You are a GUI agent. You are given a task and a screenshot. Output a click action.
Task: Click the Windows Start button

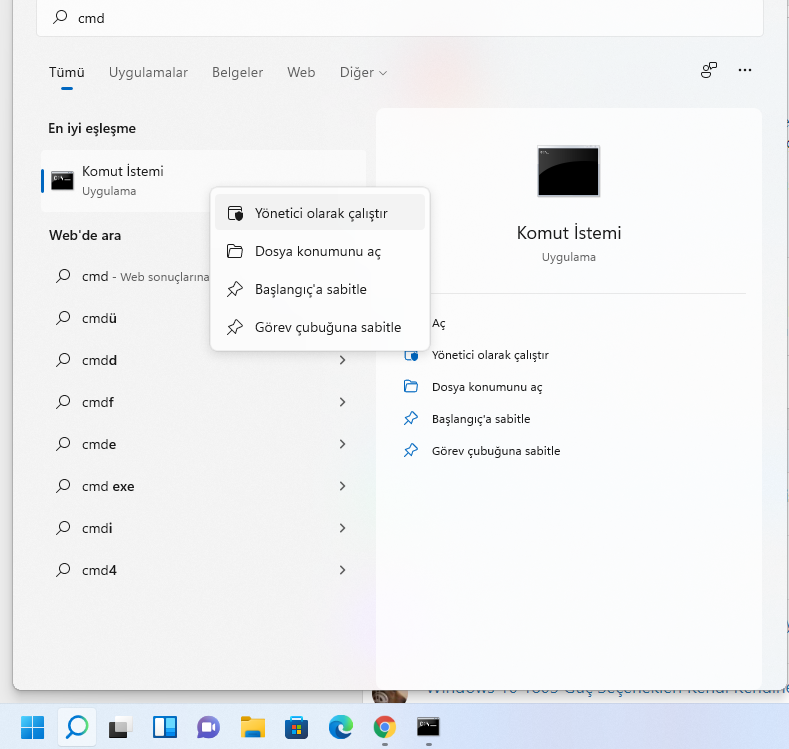33,727
